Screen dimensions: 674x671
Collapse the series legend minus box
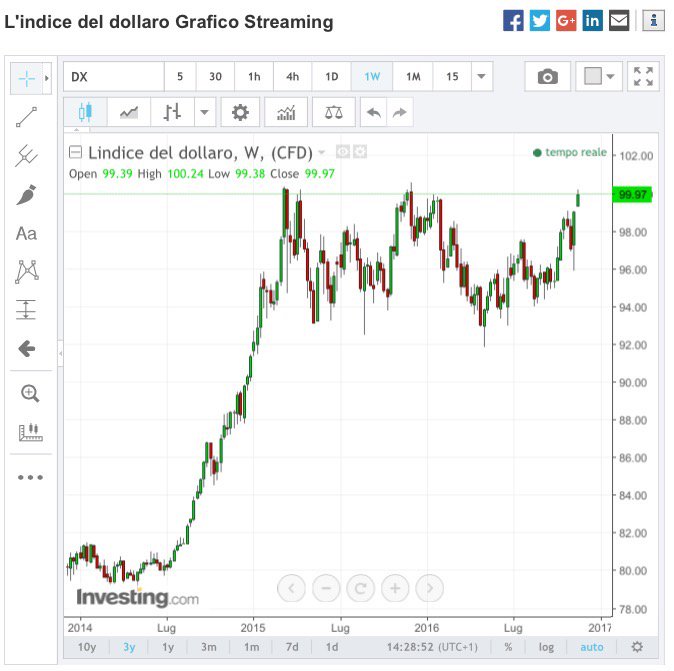(x=76, y=152)
